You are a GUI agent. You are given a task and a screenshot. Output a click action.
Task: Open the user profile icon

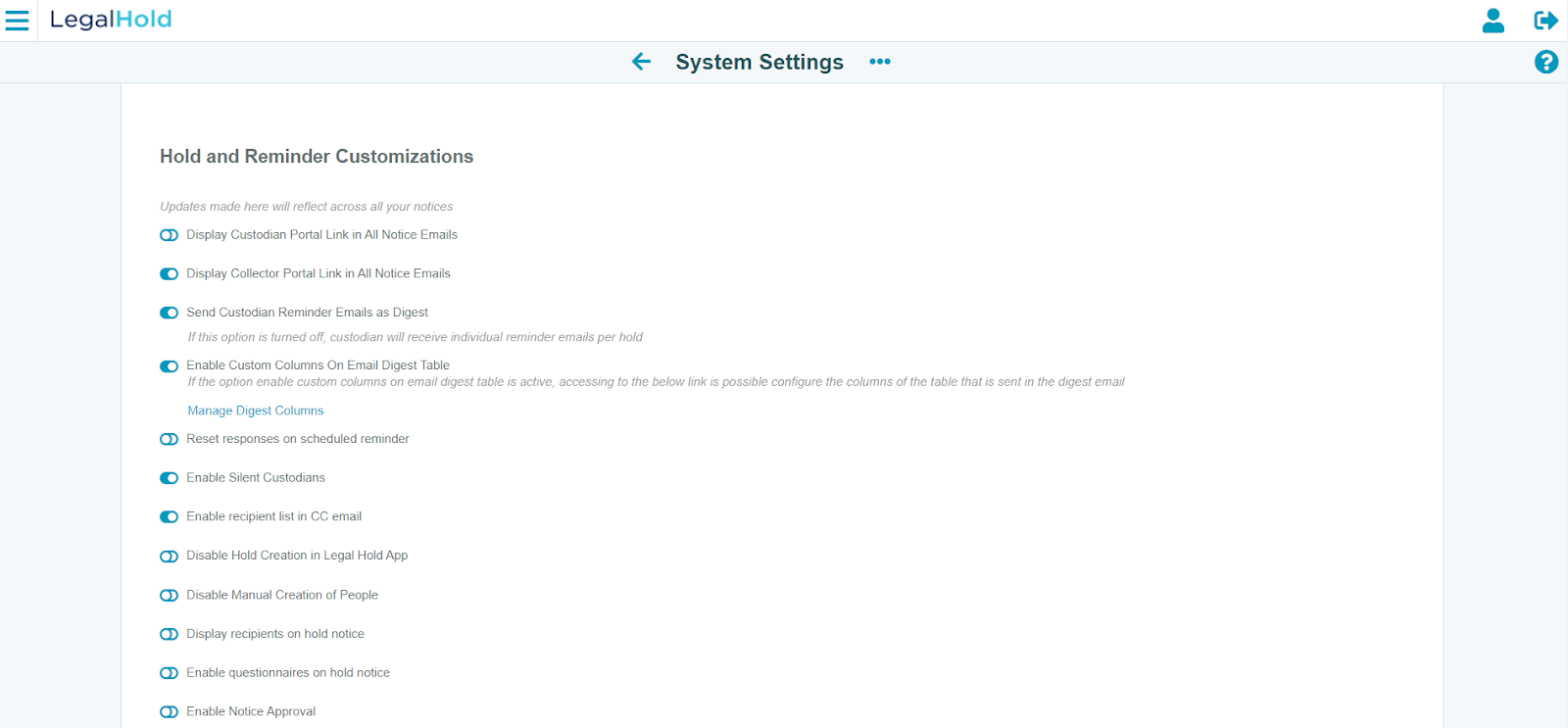tap(1494, 21)
